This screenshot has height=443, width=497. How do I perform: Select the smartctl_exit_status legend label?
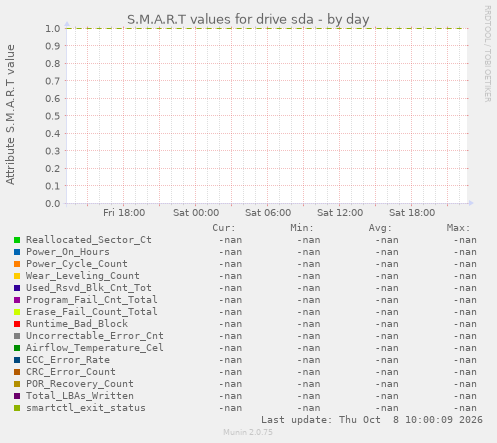86,408
